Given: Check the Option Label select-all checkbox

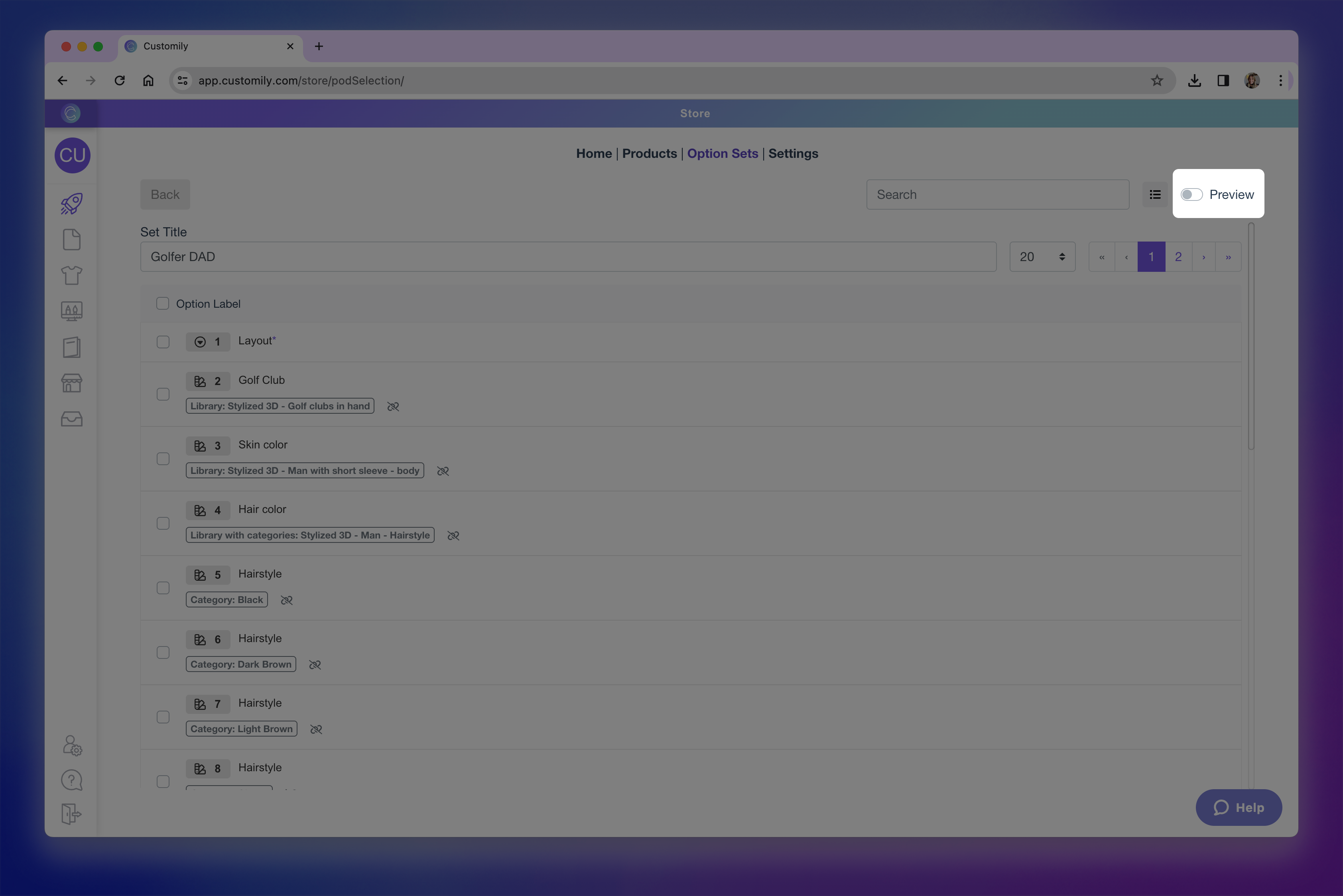Looking at the screenshot, I should 163,303.
